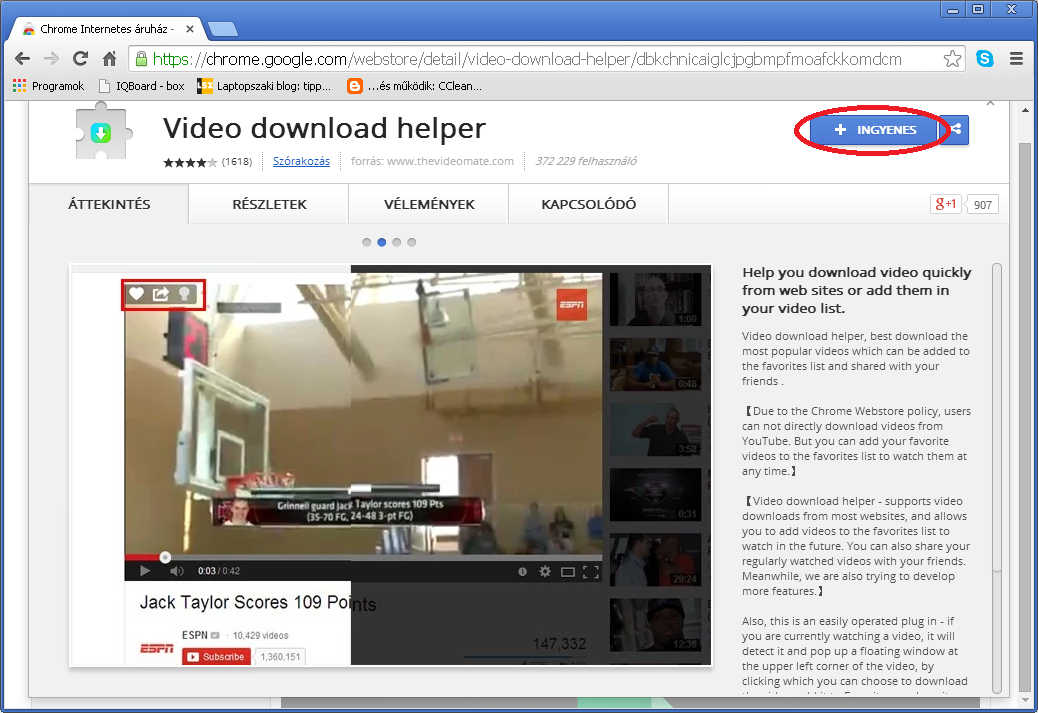Click the extension puzzle piece icon

pyautogui.click(x=101, y=132)
